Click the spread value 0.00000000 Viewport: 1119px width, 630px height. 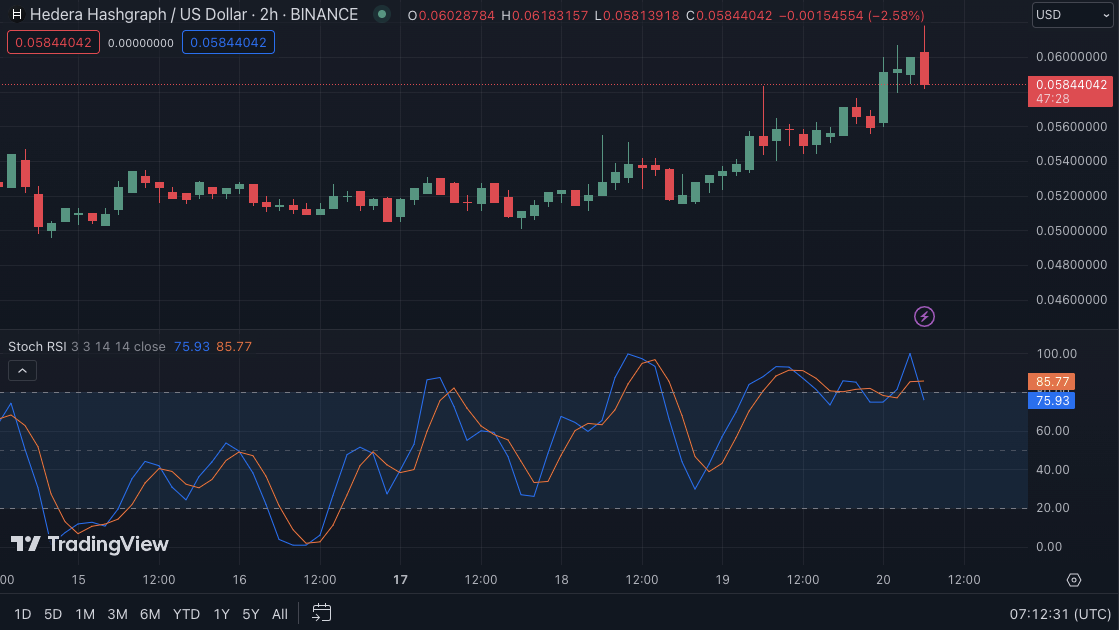[141, 43]
